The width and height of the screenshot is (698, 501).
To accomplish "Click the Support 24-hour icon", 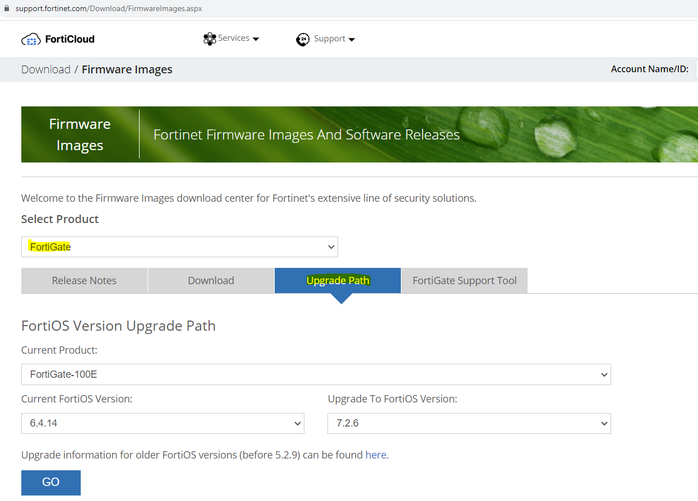I will (303, 39).
